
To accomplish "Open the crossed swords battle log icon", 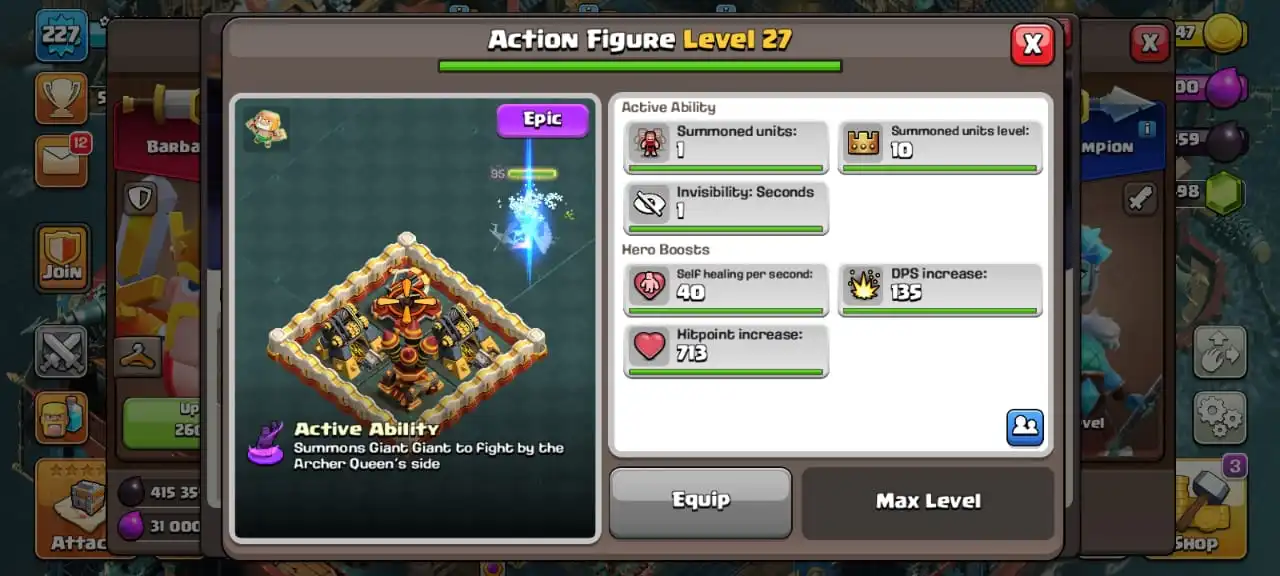I will 62,351.
